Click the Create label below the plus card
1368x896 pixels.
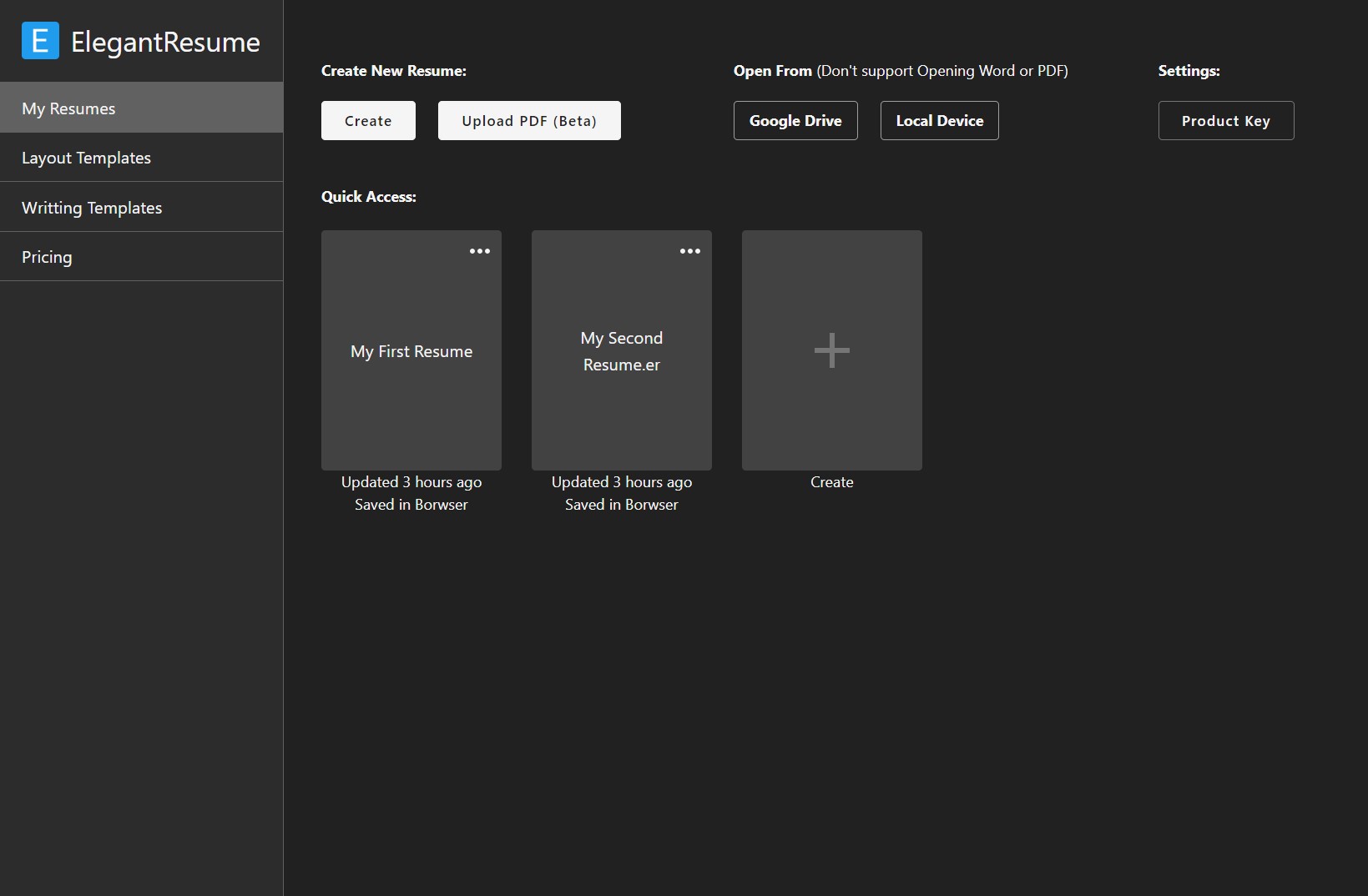click(x=832, y=482)
